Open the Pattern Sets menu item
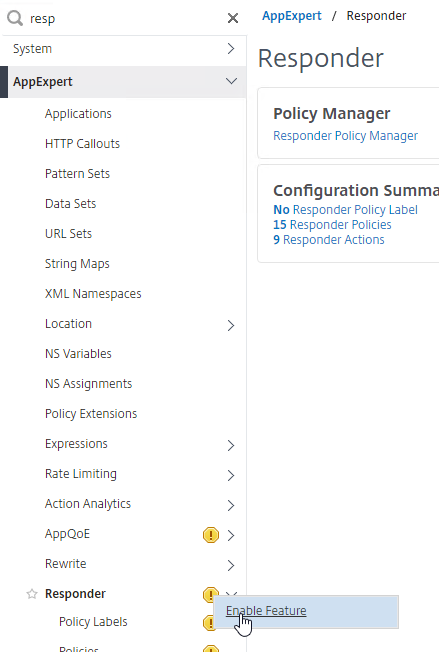The height and width of the screenshot is (652, 439). tap(77, 173)
